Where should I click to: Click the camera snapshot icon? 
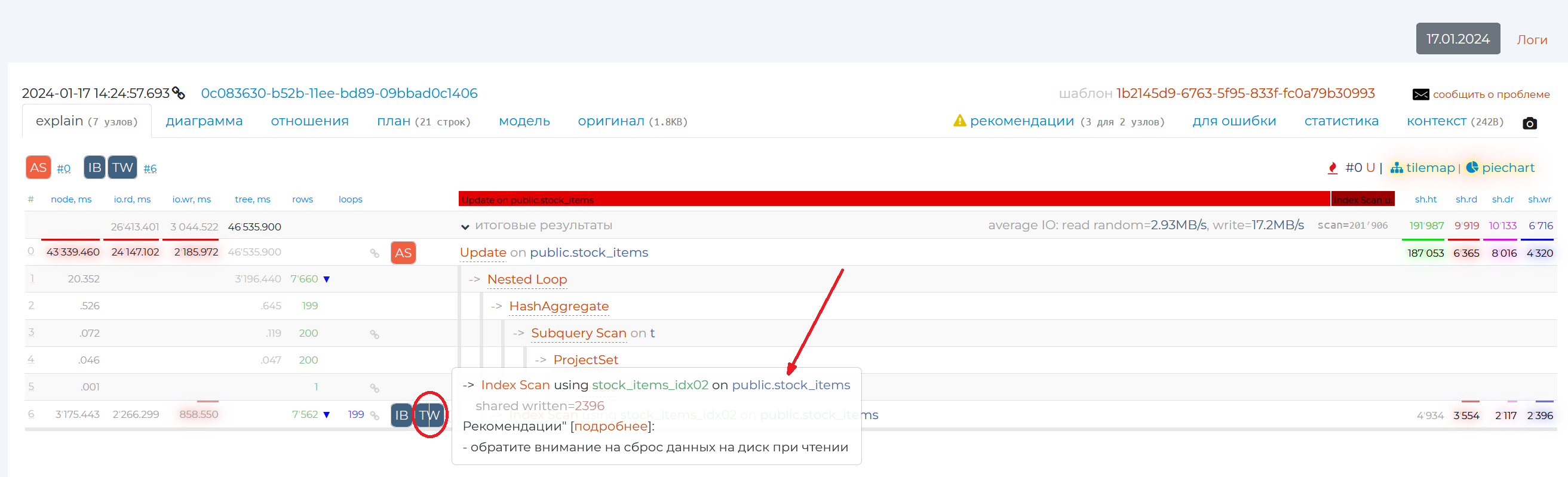1529,124
